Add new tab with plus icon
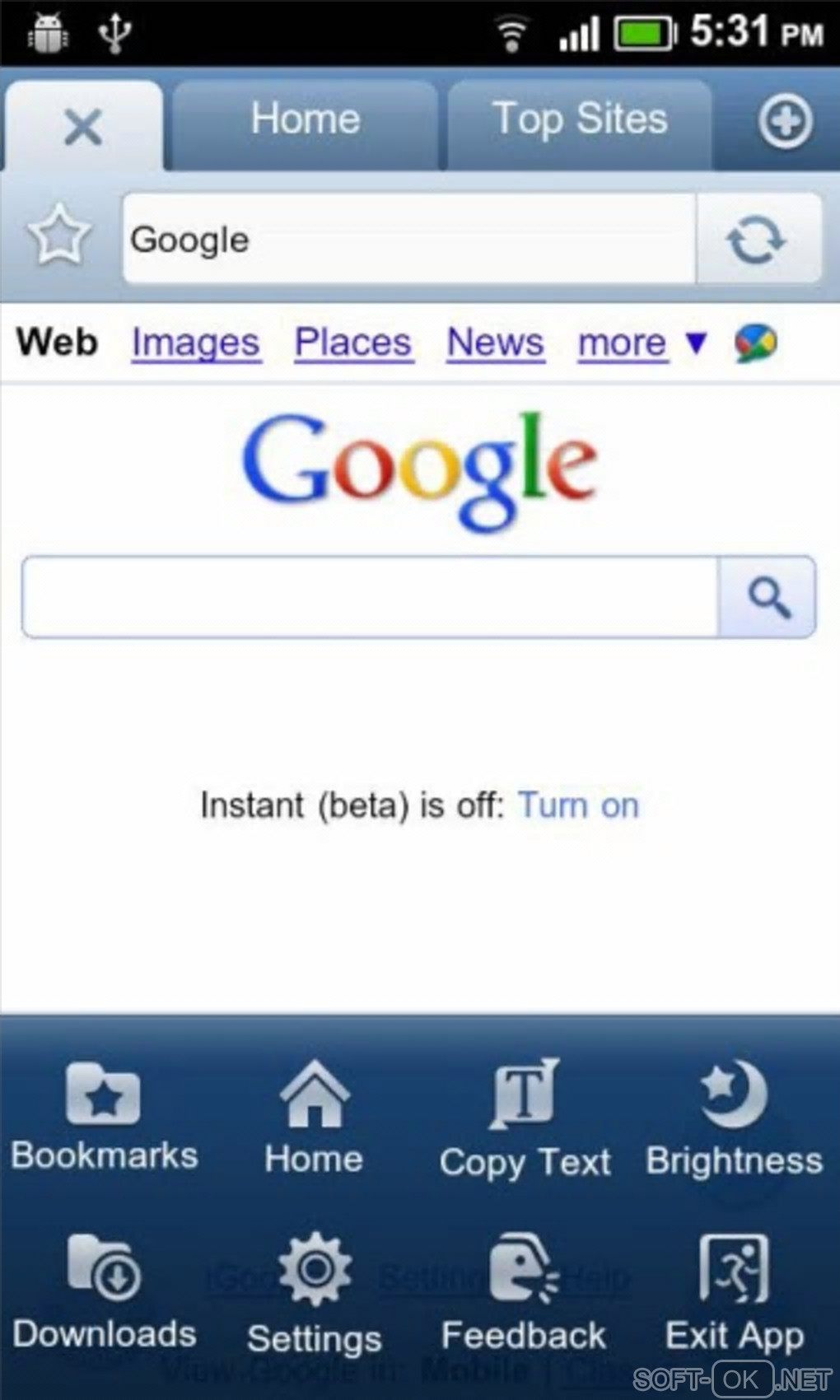 click(785, 122)
